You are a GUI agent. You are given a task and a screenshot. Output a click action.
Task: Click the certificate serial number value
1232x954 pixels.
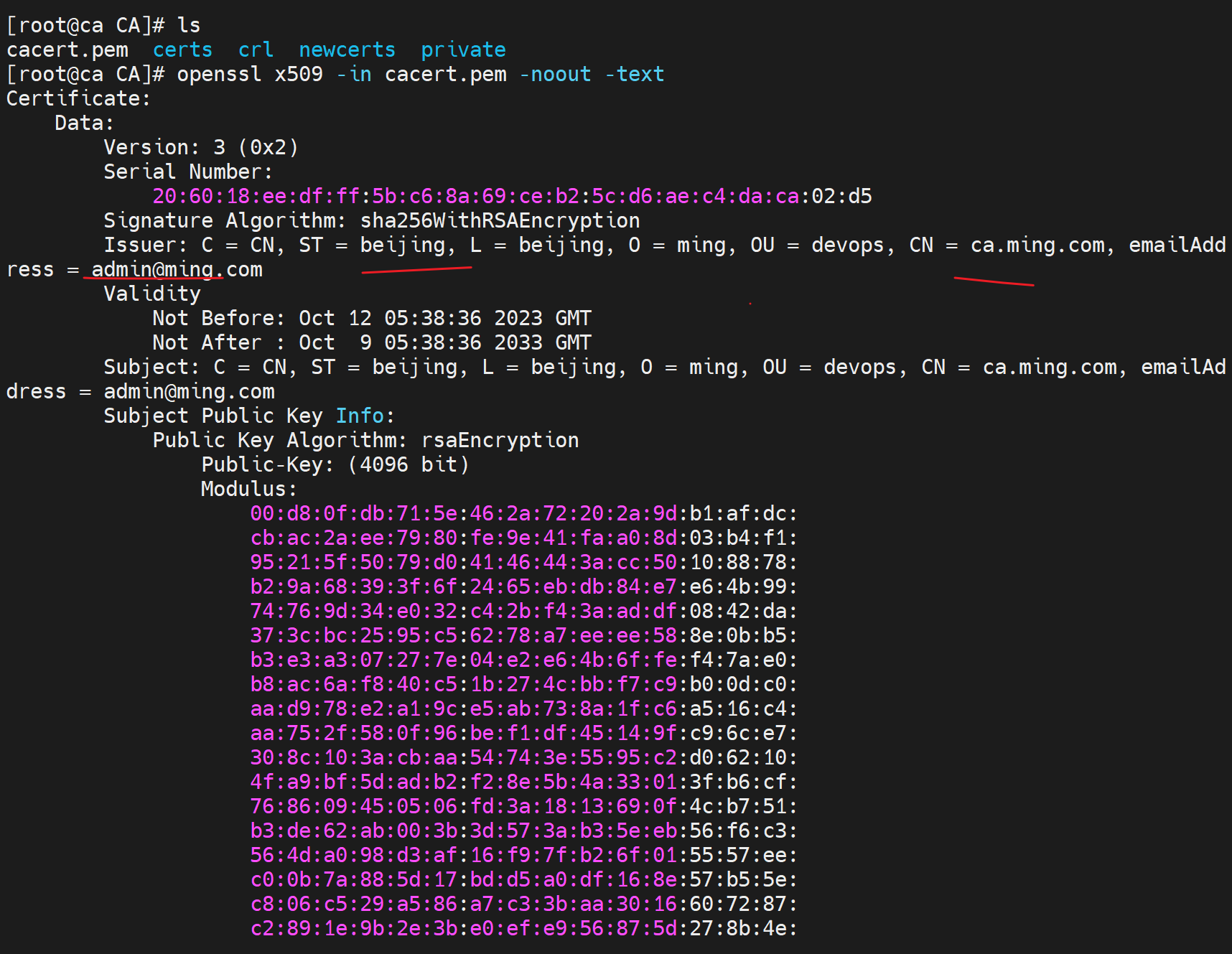(512, 197)
